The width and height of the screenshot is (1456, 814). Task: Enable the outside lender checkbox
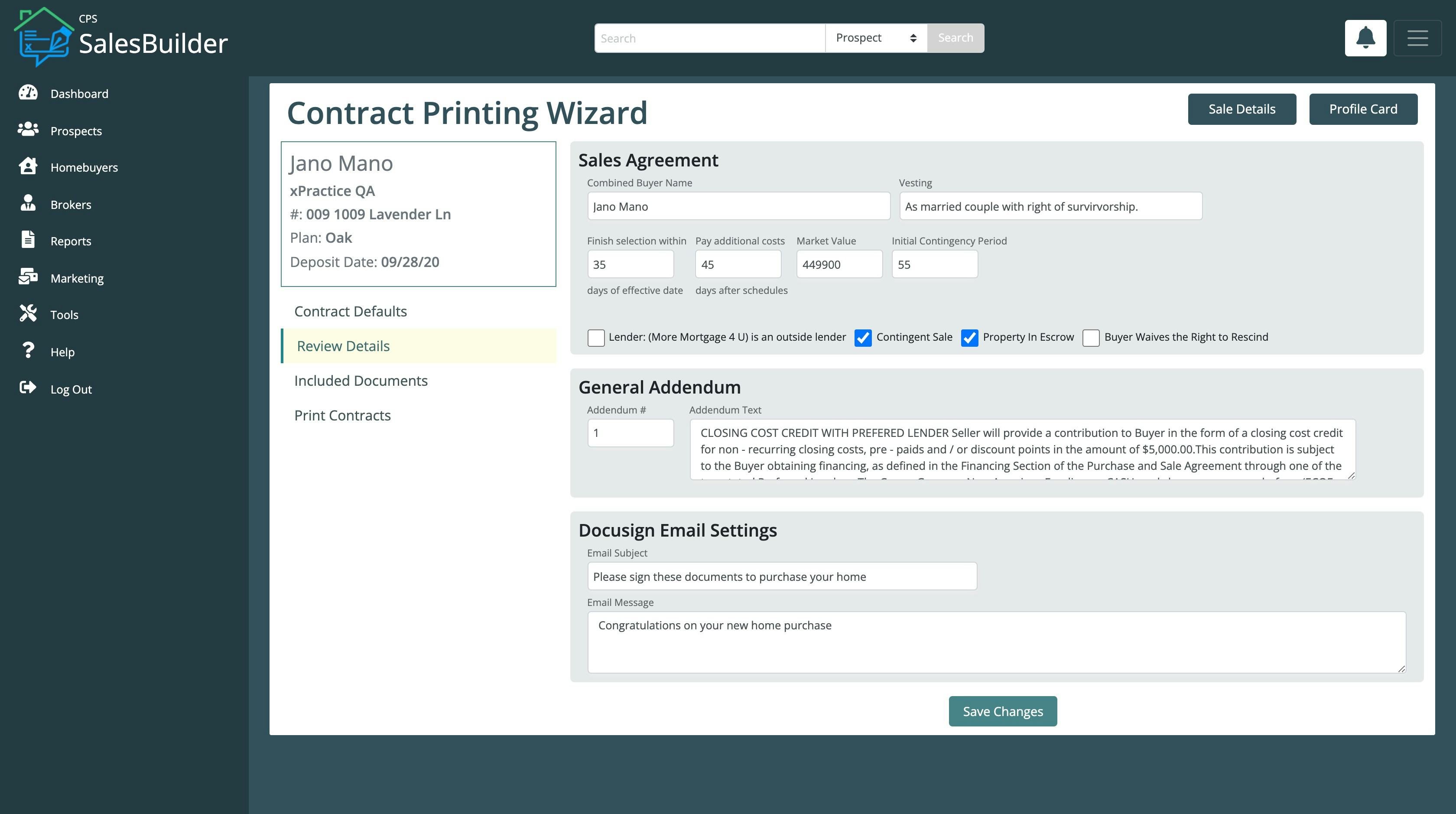coord(596,338)
